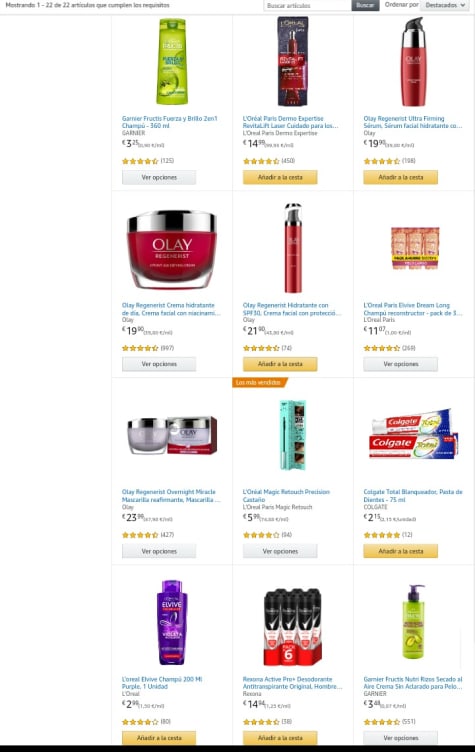
Task: Open the Colgate Total toothpaste image
Action: click(x=414, y=435)
